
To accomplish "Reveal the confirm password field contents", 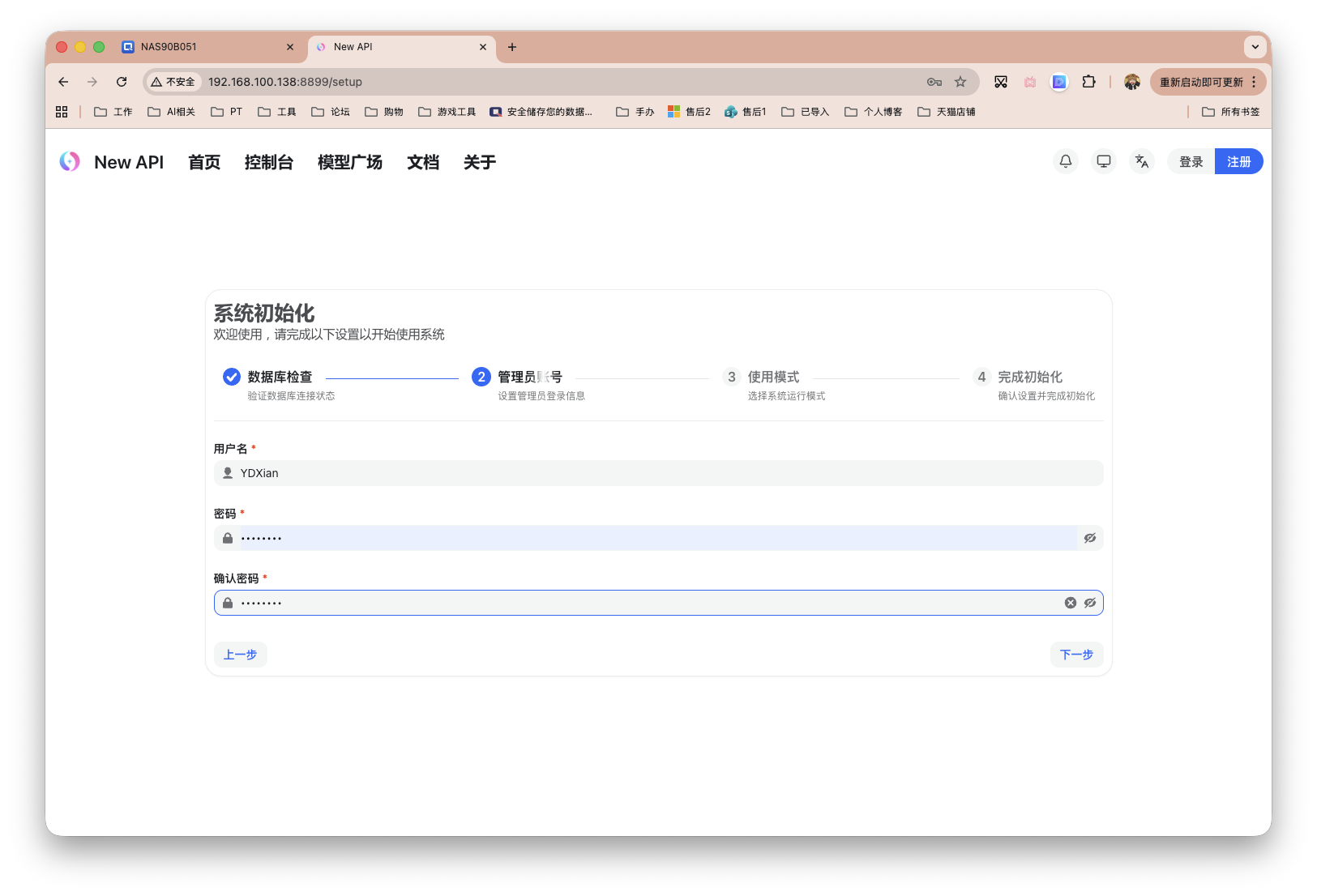I will pyautogui.click(x=1090, y=602).
